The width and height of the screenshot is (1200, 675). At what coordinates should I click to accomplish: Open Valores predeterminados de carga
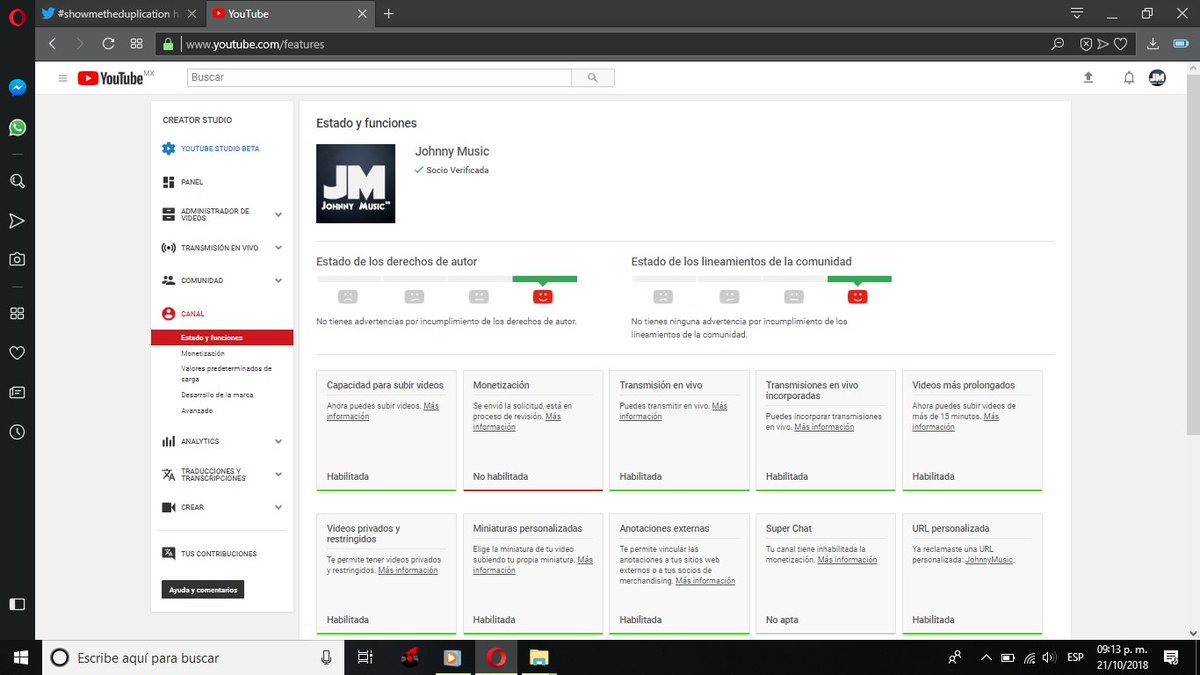click(226, 374)
